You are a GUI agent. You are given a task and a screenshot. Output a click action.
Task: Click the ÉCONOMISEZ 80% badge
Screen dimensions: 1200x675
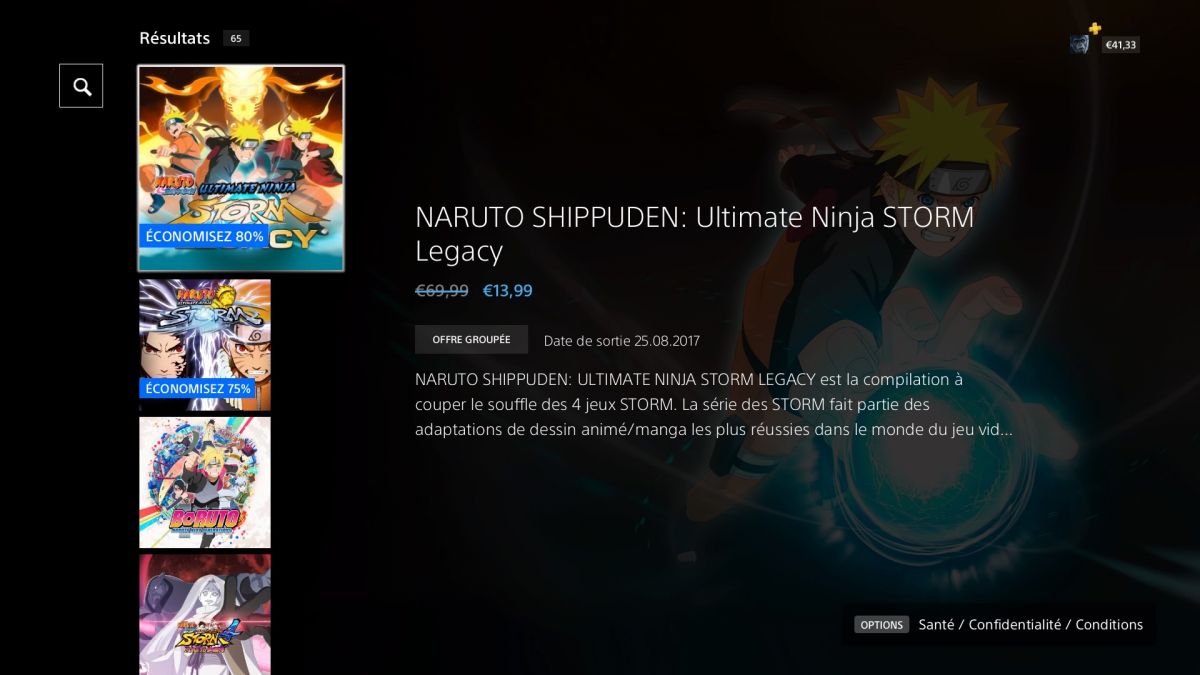click(204, 237)
